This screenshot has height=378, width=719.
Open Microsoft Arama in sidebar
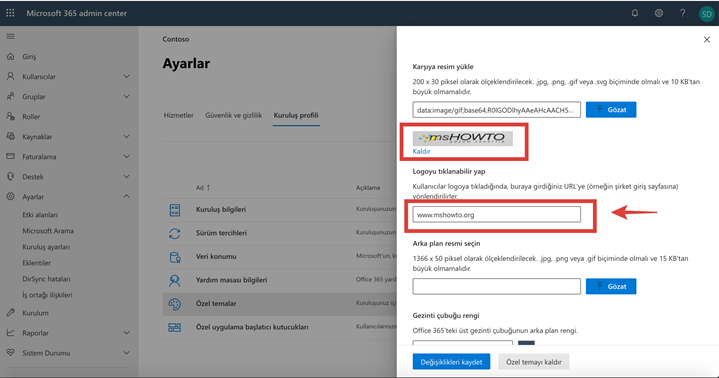pos(48,231)
